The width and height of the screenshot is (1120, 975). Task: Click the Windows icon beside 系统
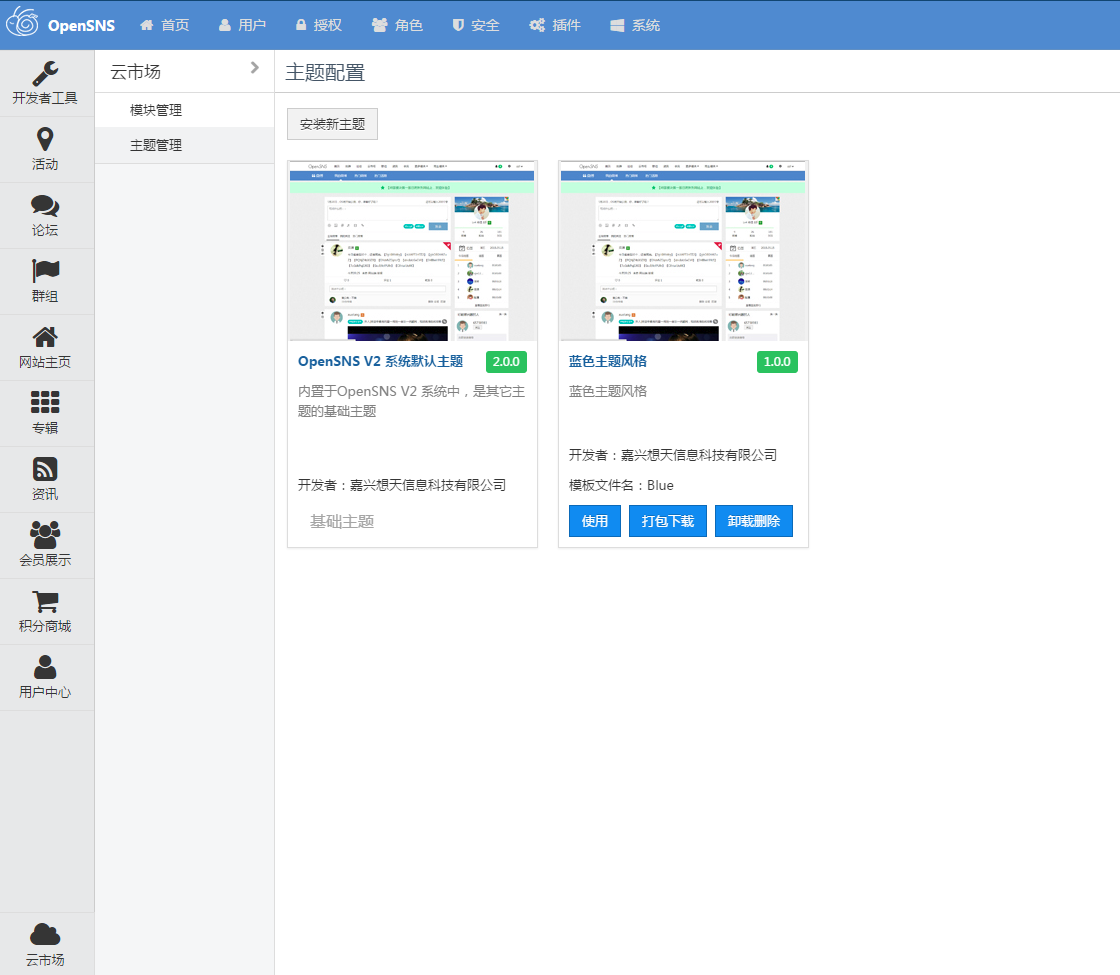point(617,25)
